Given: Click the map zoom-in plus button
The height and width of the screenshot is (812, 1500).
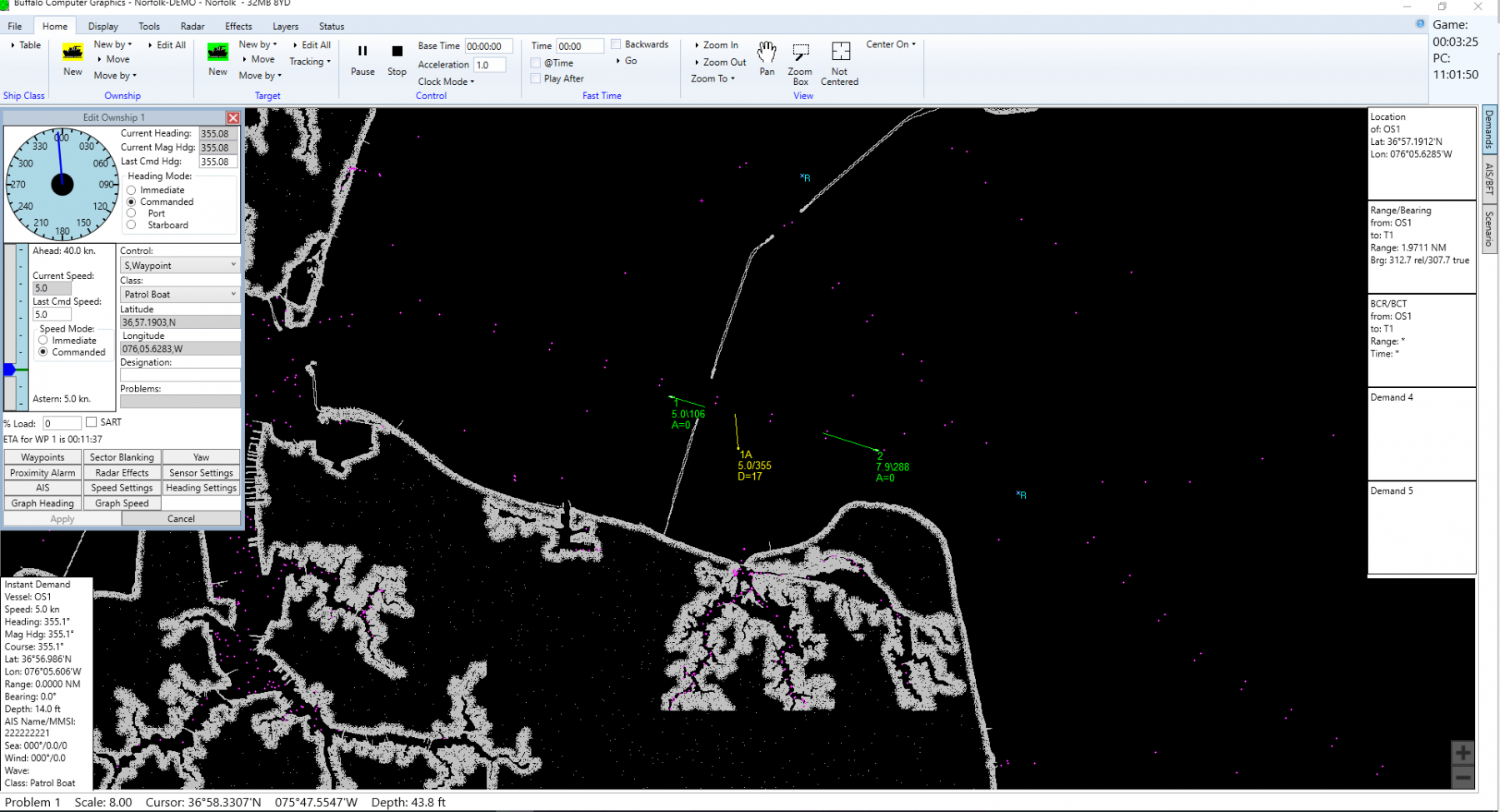Looking at the screenshot, I should pyautogui.click(x=1462, y=753).
